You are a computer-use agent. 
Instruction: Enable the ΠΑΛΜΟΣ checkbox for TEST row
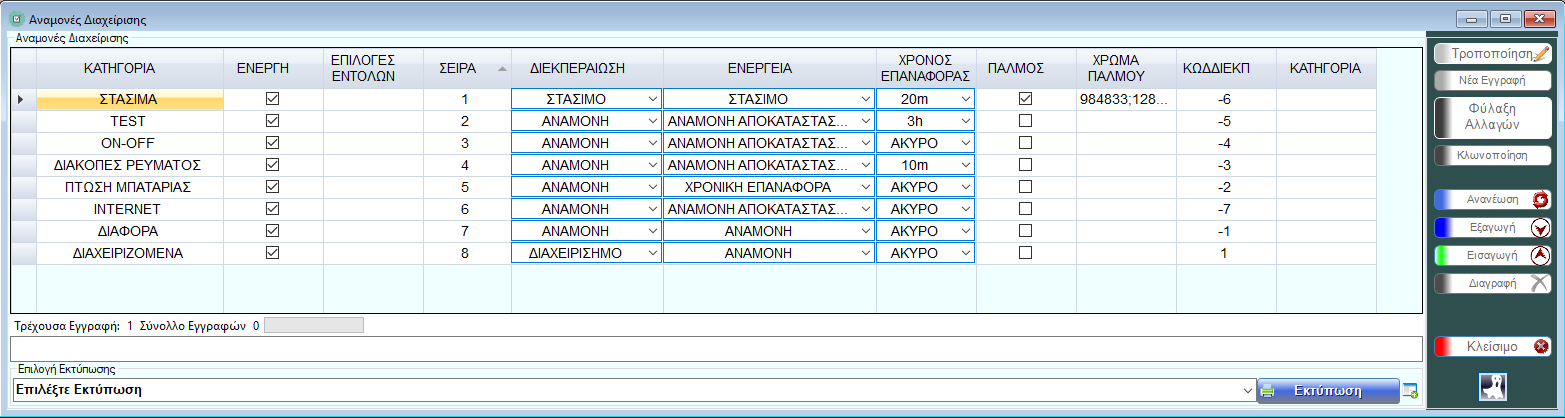pos(1025,121)
